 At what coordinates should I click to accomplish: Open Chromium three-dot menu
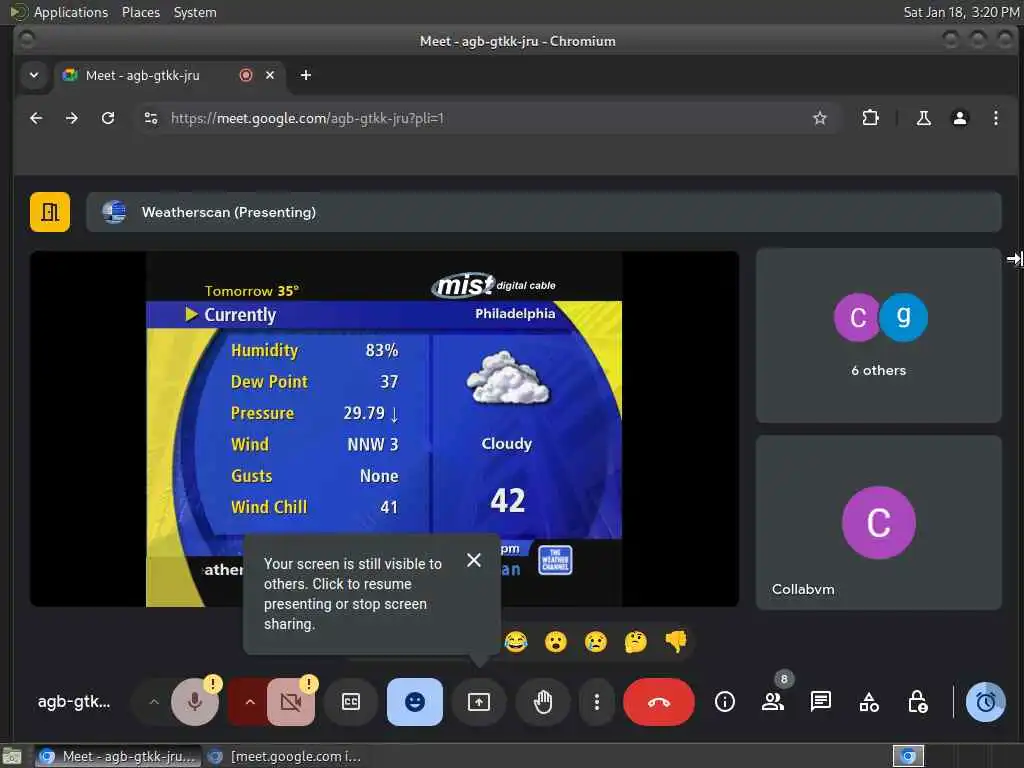(995, 118)
